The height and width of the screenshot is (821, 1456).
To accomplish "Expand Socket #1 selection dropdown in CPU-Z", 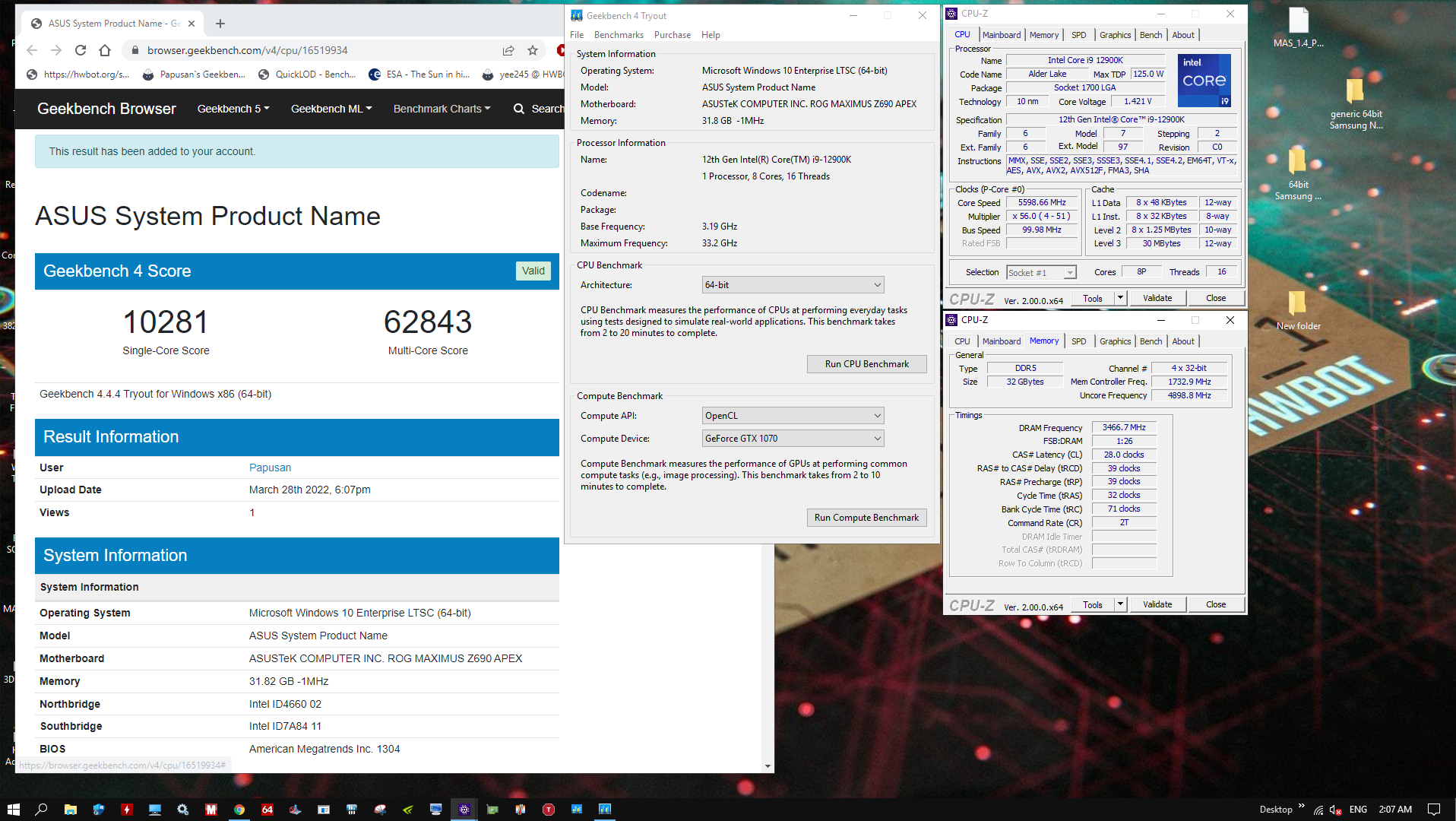I will [1041, 273].
